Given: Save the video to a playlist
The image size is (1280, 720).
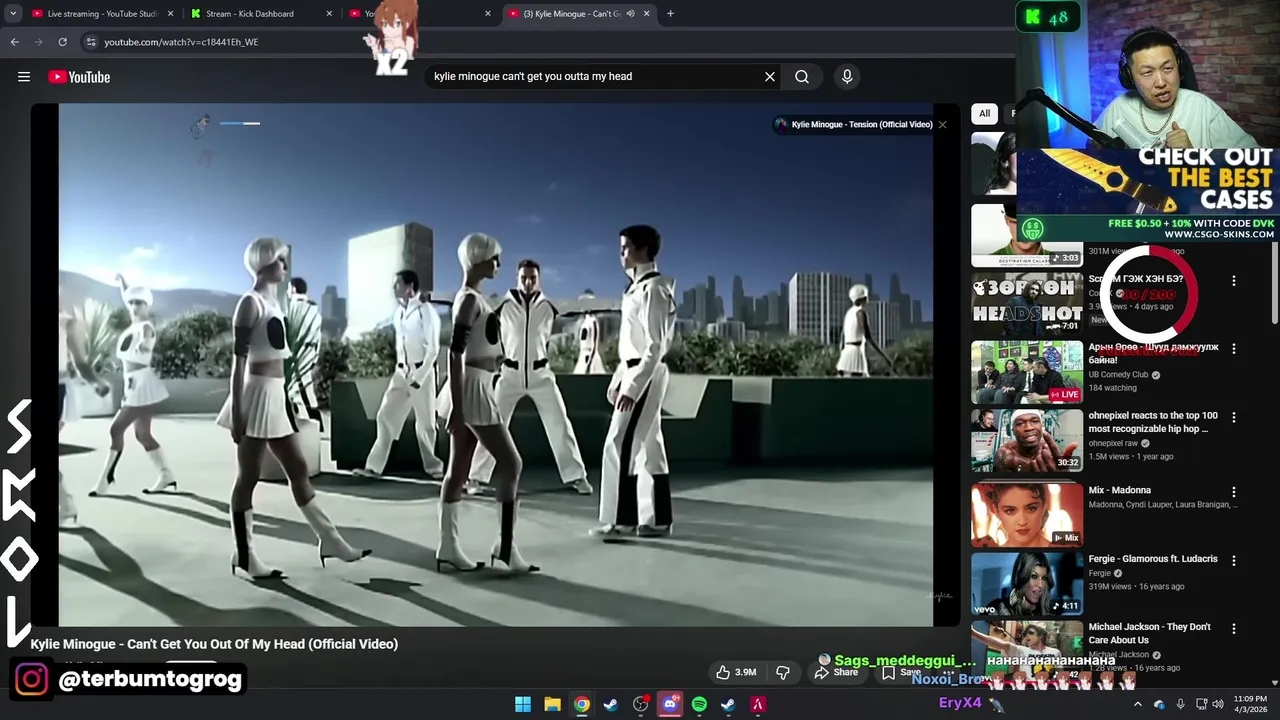Looking at the screenshot, I should pos(900,672).
